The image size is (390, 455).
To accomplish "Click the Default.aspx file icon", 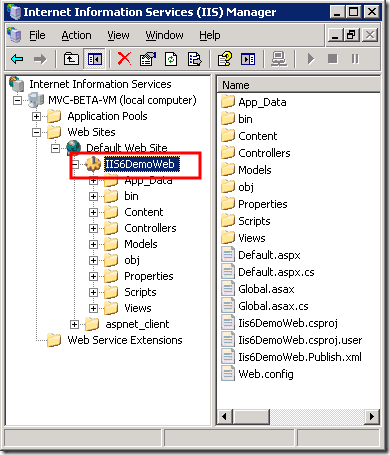I will 228,254.
